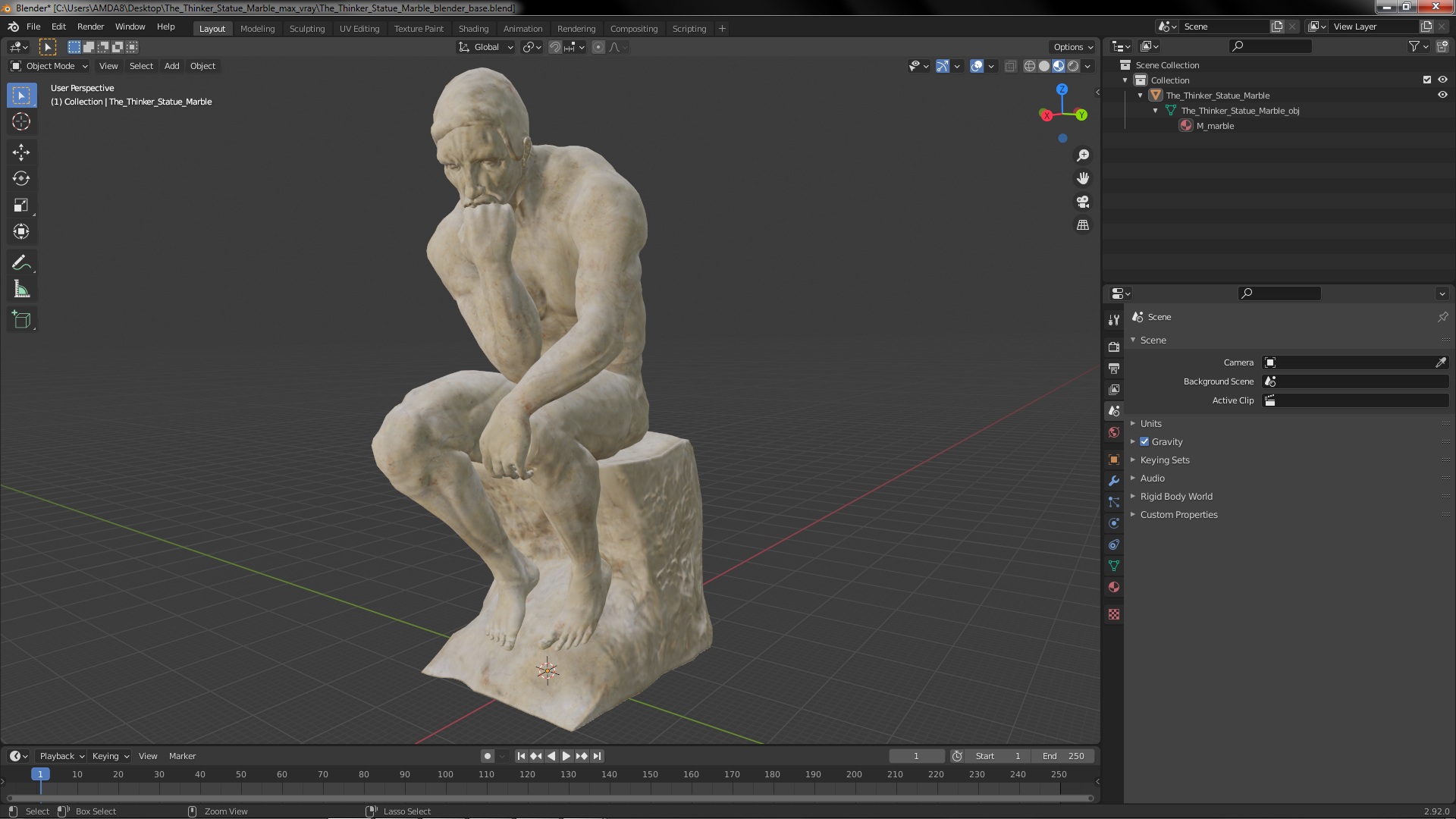Open Render properties tab
Screen dimensions: 1456x819
(x=1113, y=347)
